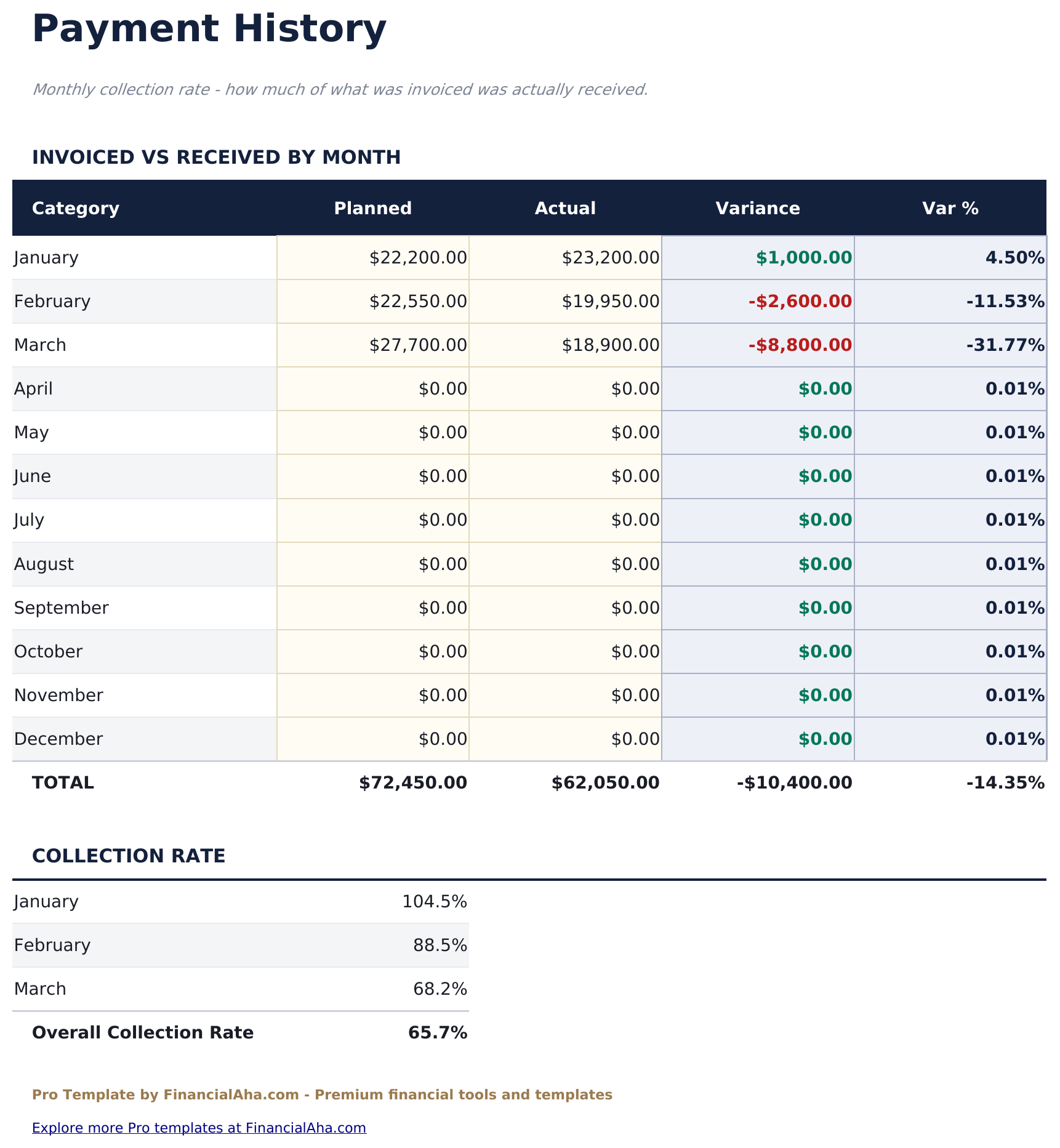Click the Actual column header

[x=564, y=208]
